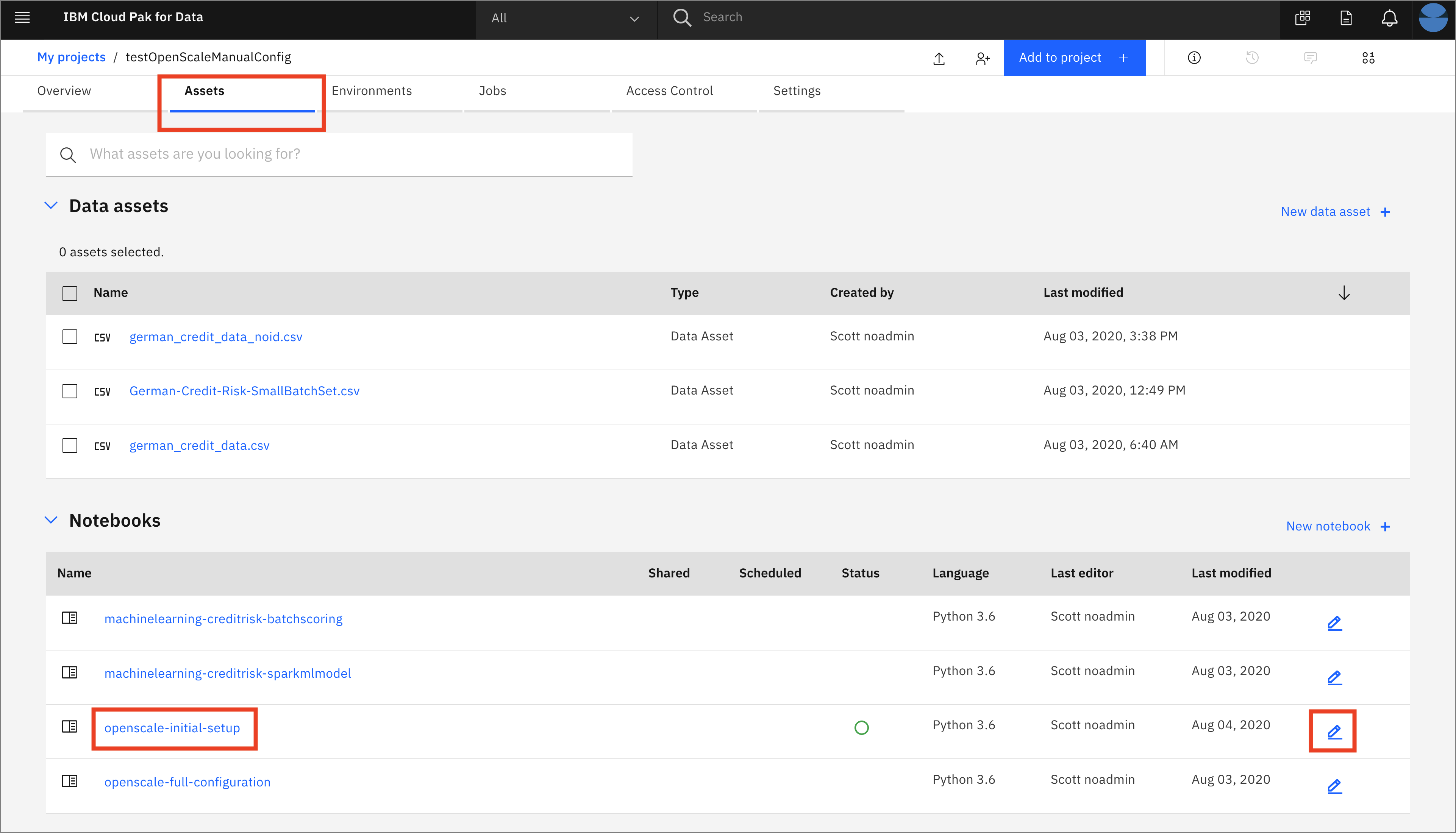
Task: Click the upload asset icon
Action: [939, 58]
